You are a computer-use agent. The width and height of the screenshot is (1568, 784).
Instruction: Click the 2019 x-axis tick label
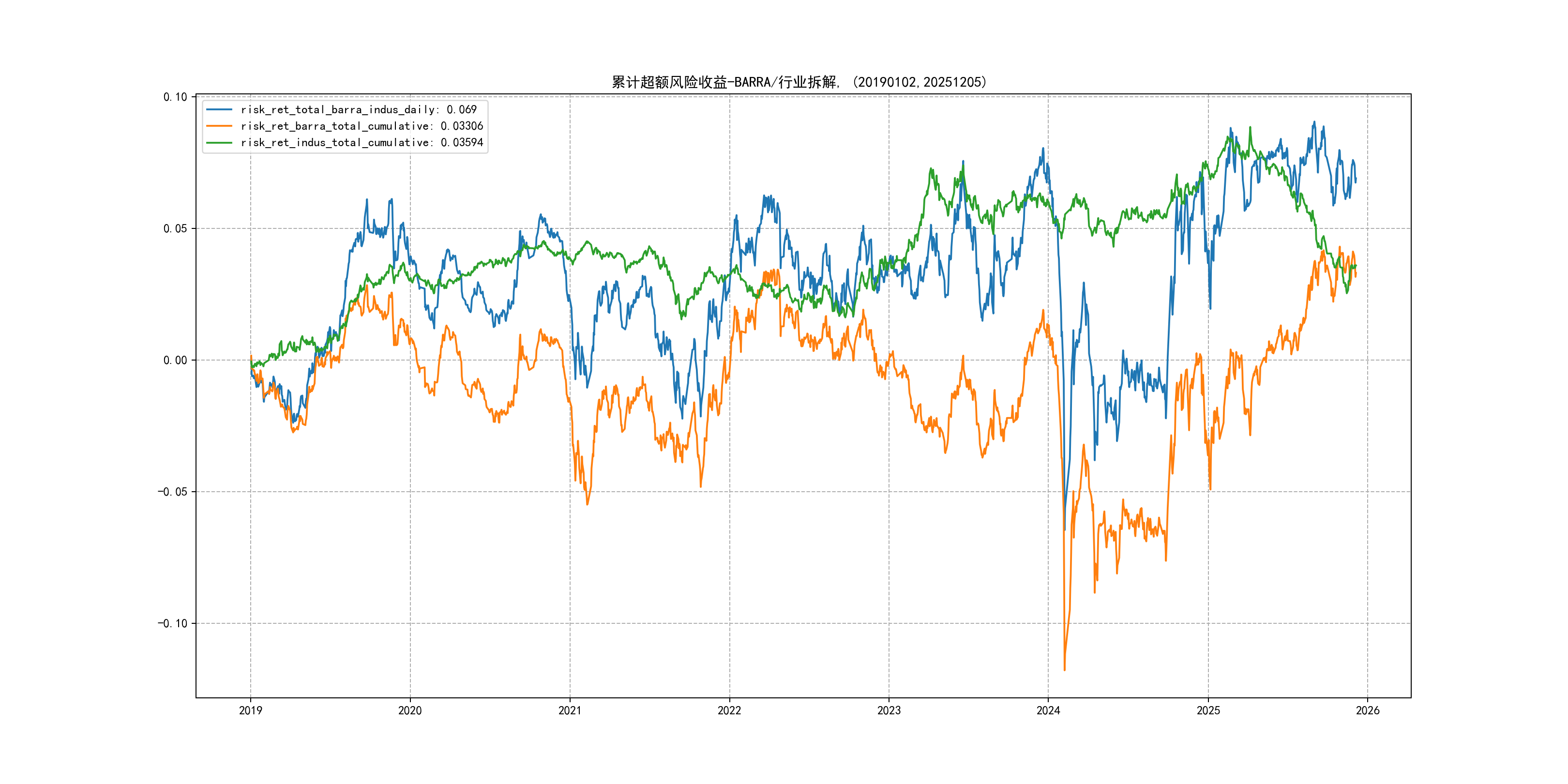(x=250, y=710)
